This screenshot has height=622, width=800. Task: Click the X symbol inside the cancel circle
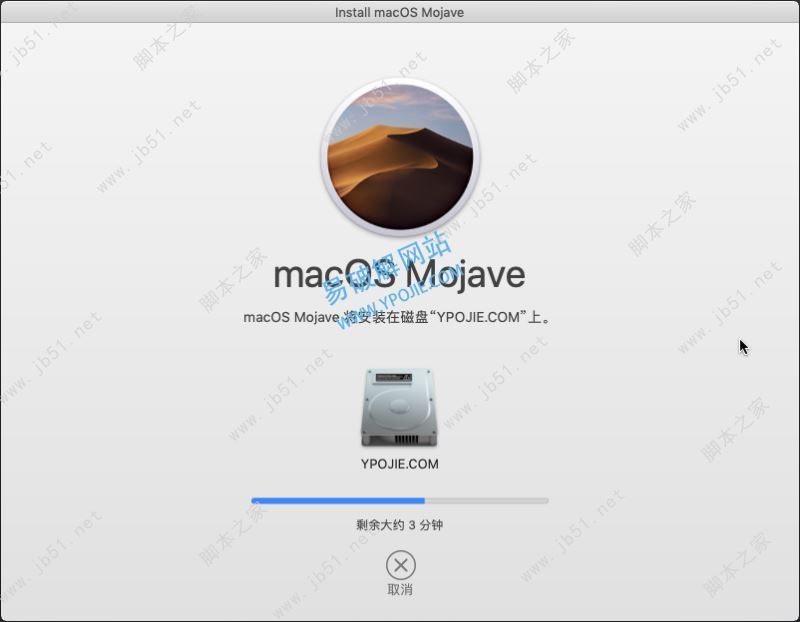(x=400, y=565)
